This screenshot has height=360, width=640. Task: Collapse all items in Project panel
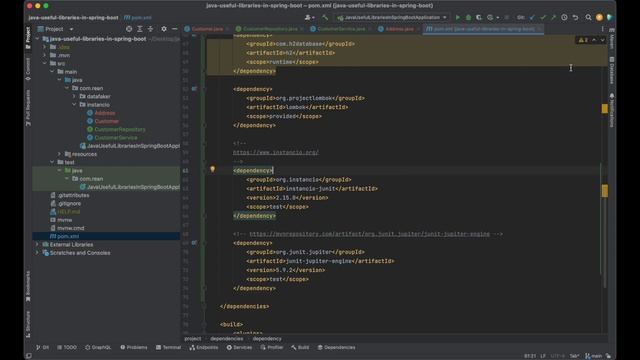coord(150,29)
